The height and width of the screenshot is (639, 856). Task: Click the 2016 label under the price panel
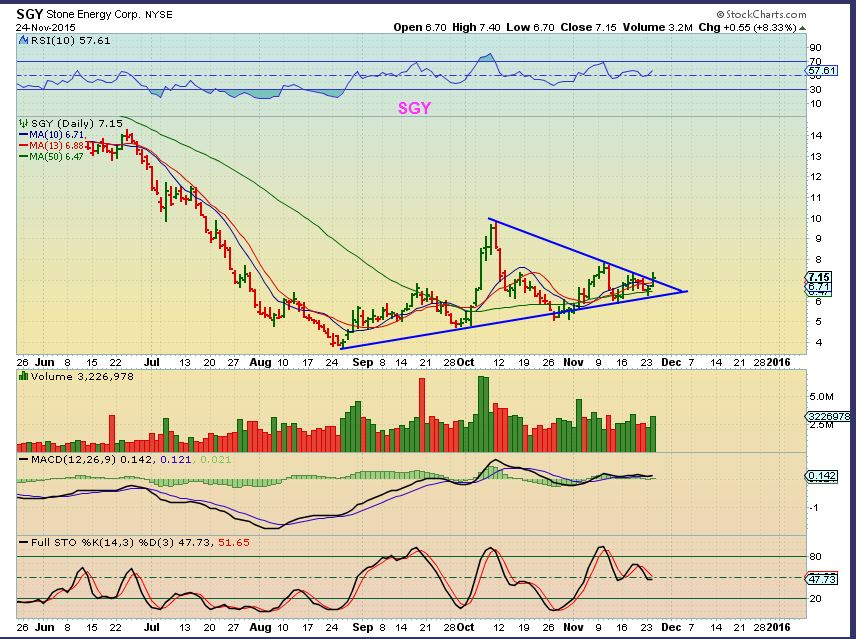pos(778,362)
